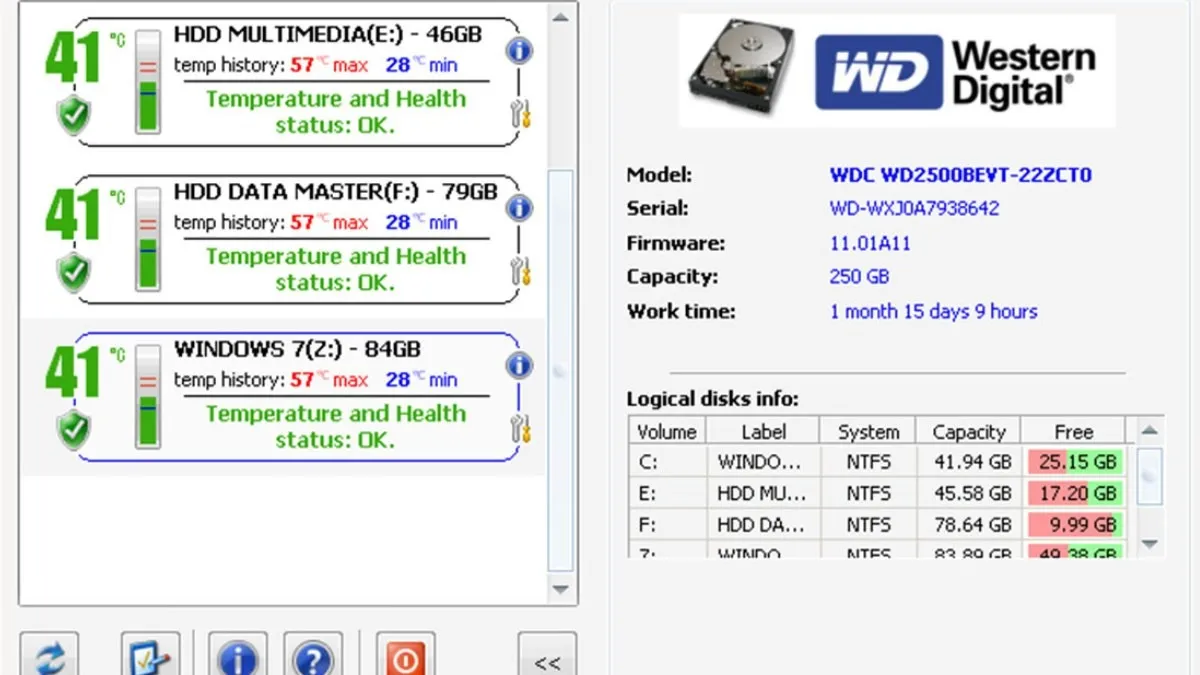Sort by Free column header

click(1073, 432)
